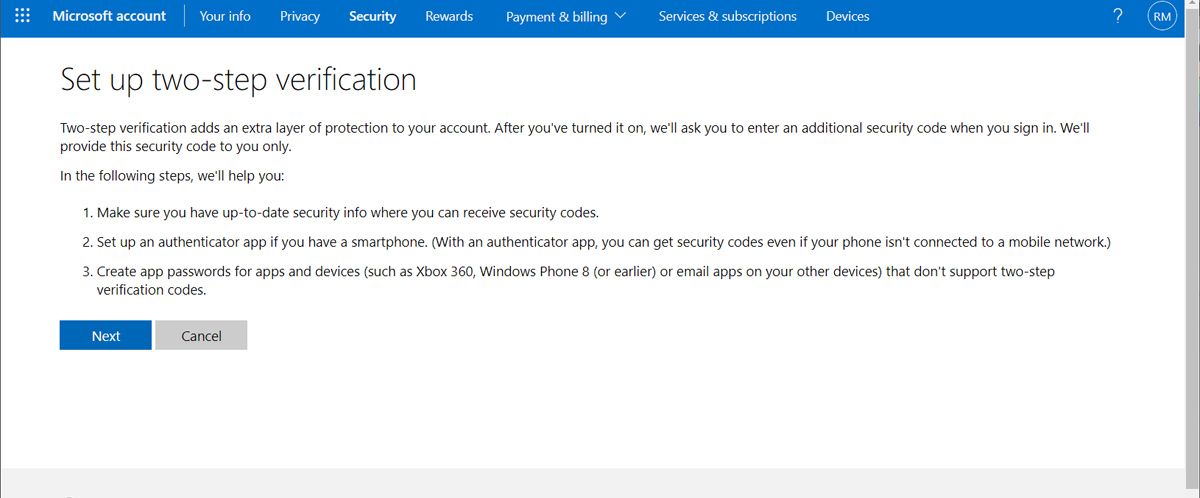Open Services & subscriptions
Viewport: 1200px width, 498px height.
point(727,16)
